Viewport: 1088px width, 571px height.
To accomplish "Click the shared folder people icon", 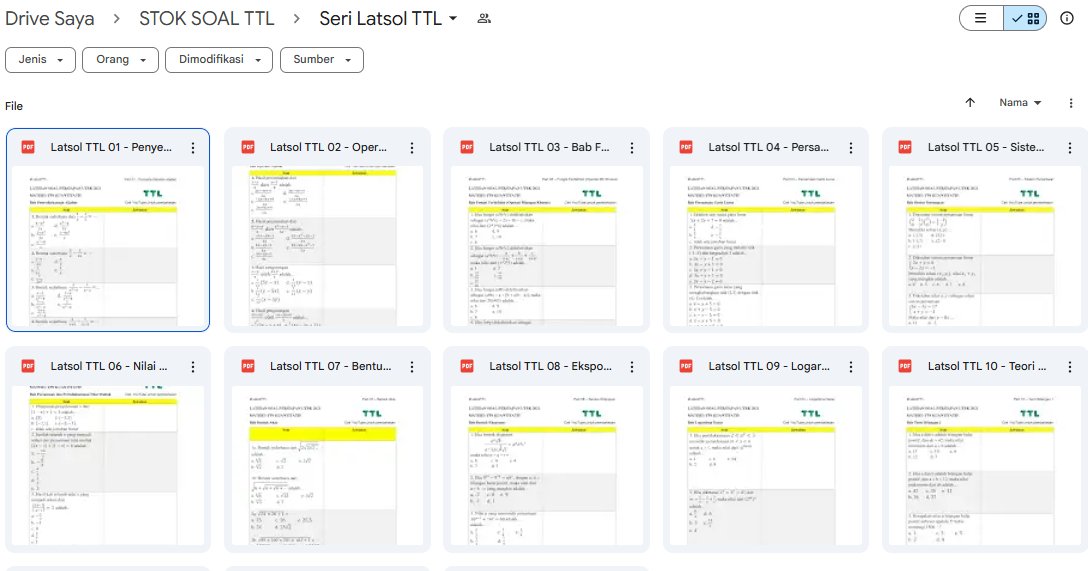I will (x=484, y=19).
